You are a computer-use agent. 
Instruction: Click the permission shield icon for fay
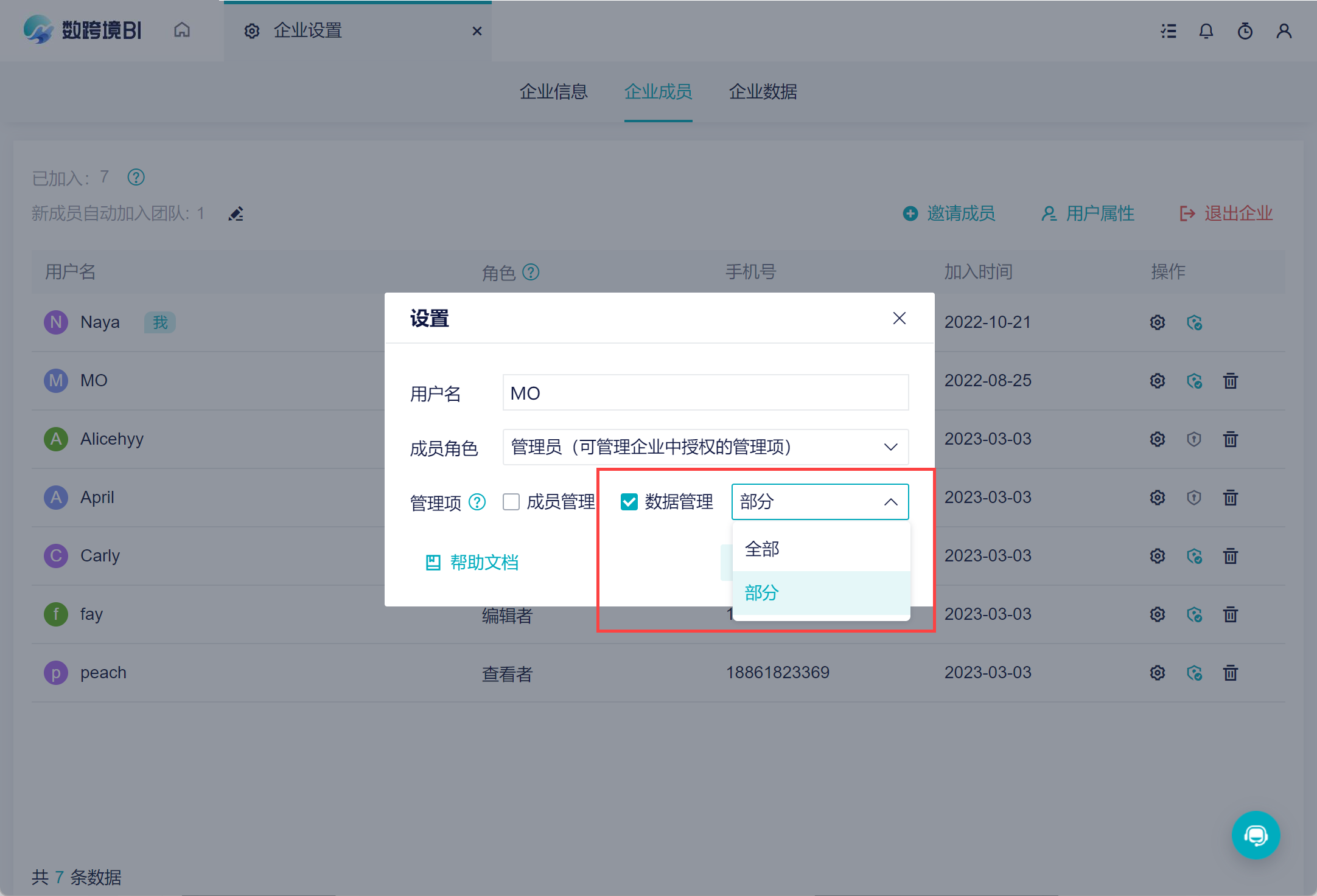point(1194,614)
